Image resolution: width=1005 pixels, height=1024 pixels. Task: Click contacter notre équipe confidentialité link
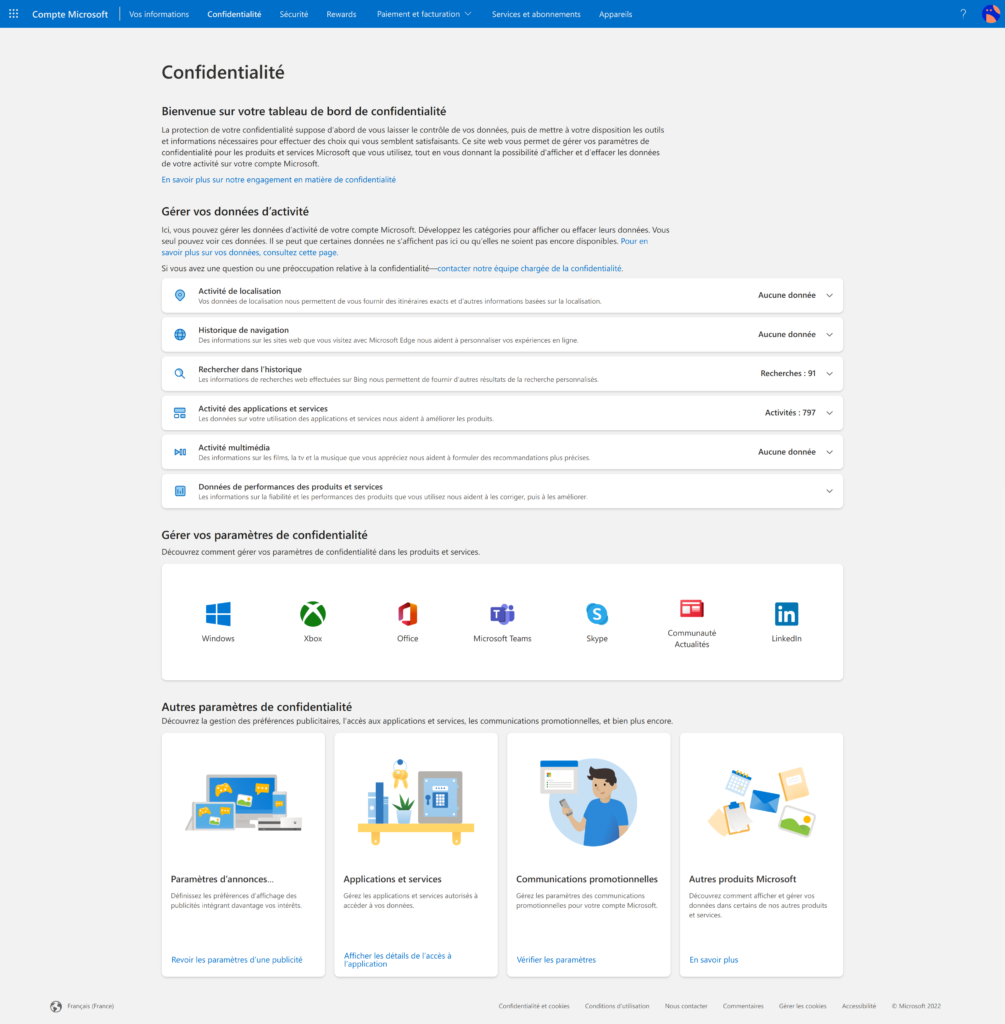tap(530, 268)
